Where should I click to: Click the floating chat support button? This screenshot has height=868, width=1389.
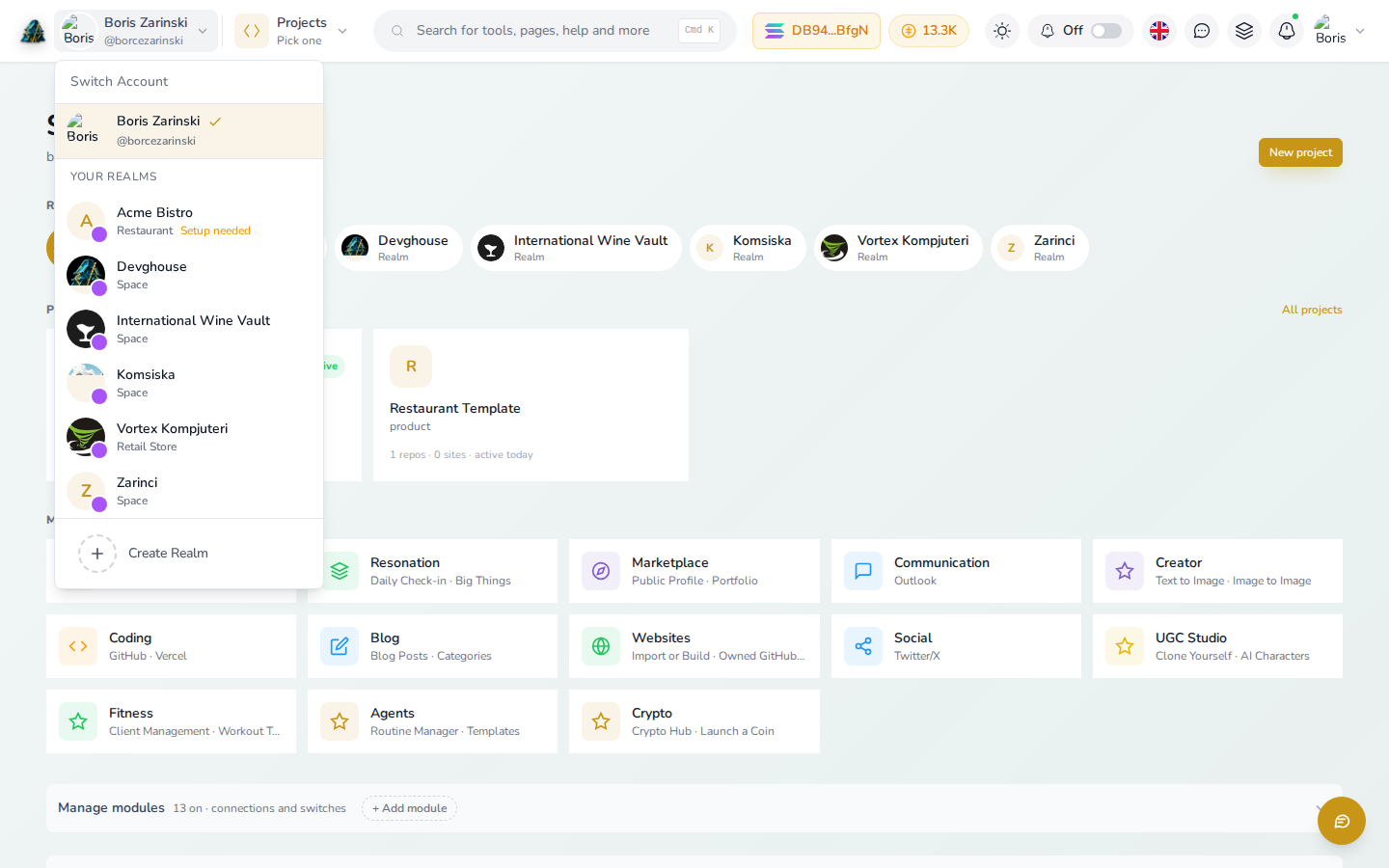(x=1342, y=821)
